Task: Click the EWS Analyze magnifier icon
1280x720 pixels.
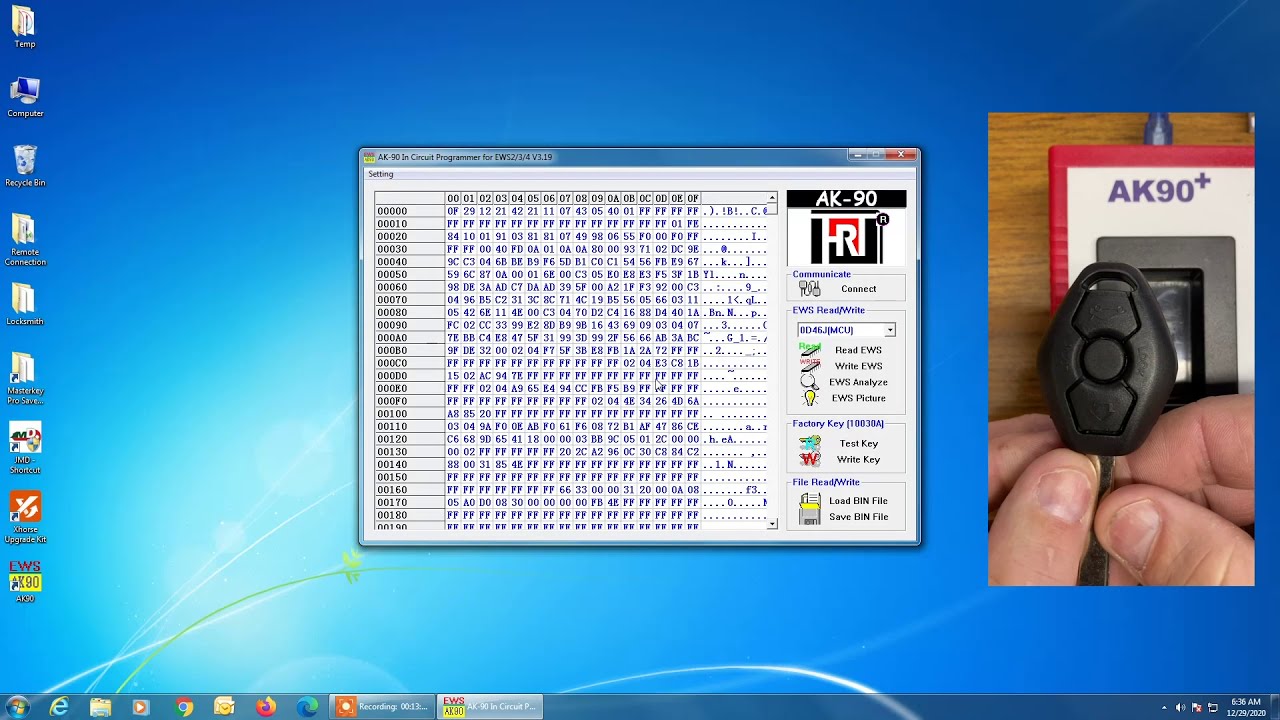Action: pyautogui.click(x=810, y=382)
